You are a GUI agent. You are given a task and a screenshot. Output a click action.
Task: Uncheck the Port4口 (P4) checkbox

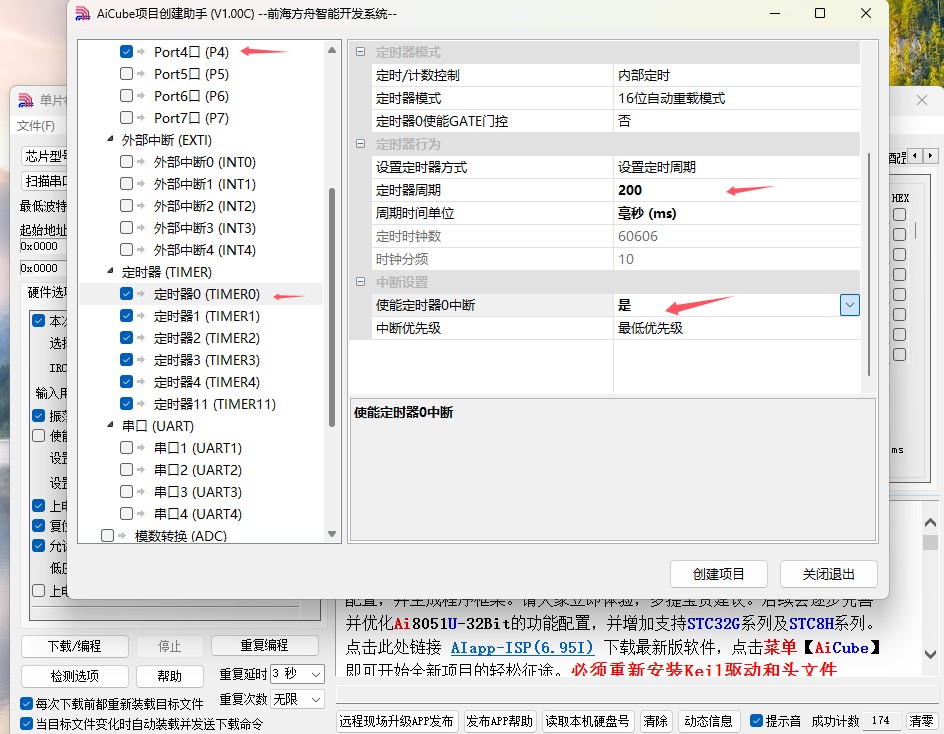(126, 52)
